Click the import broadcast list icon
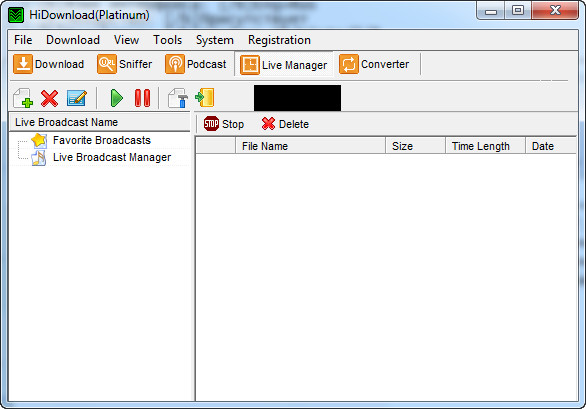 (205, 98)
